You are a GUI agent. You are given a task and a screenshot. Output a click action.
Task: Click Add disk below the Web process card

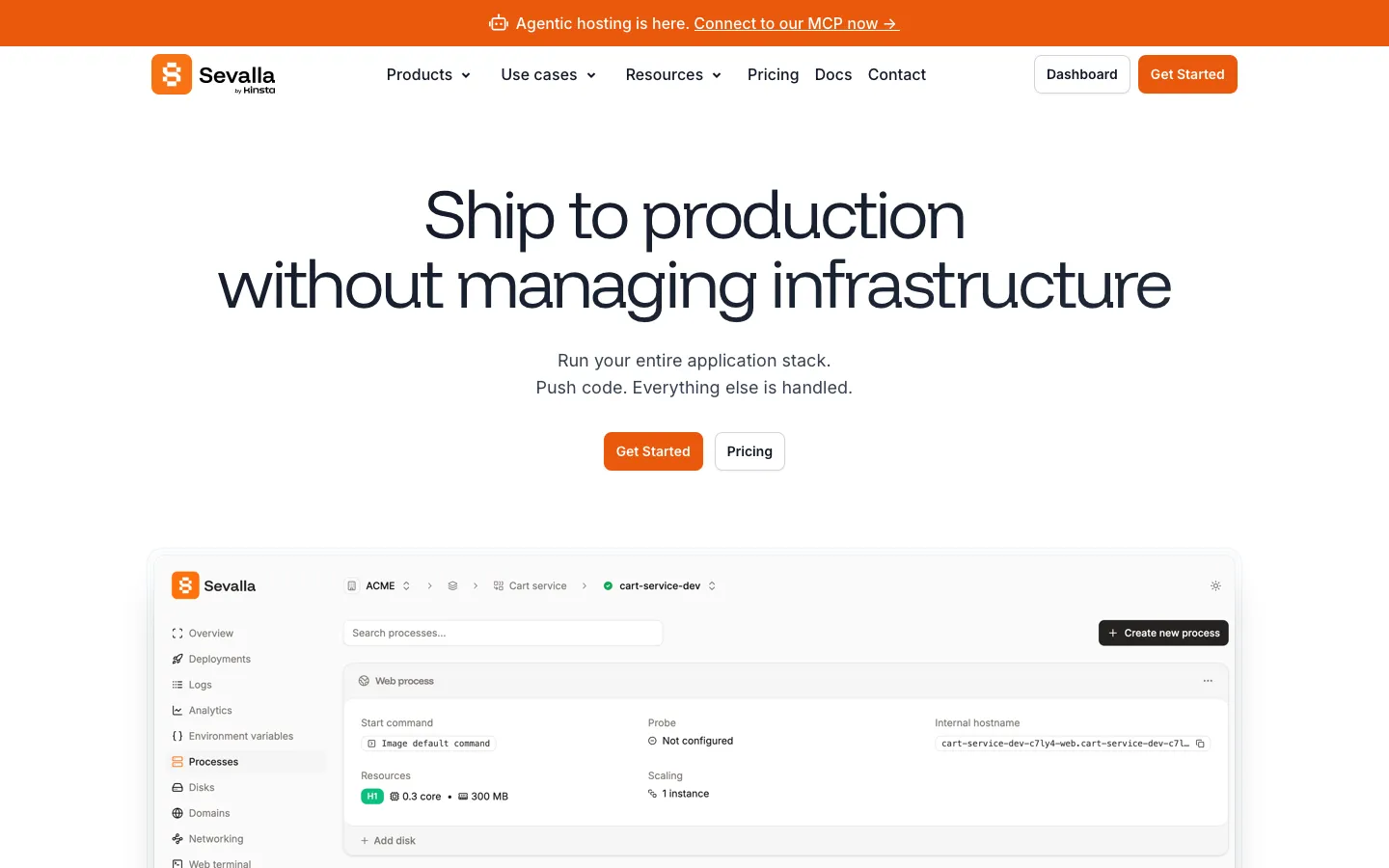(x=388, y=841)
